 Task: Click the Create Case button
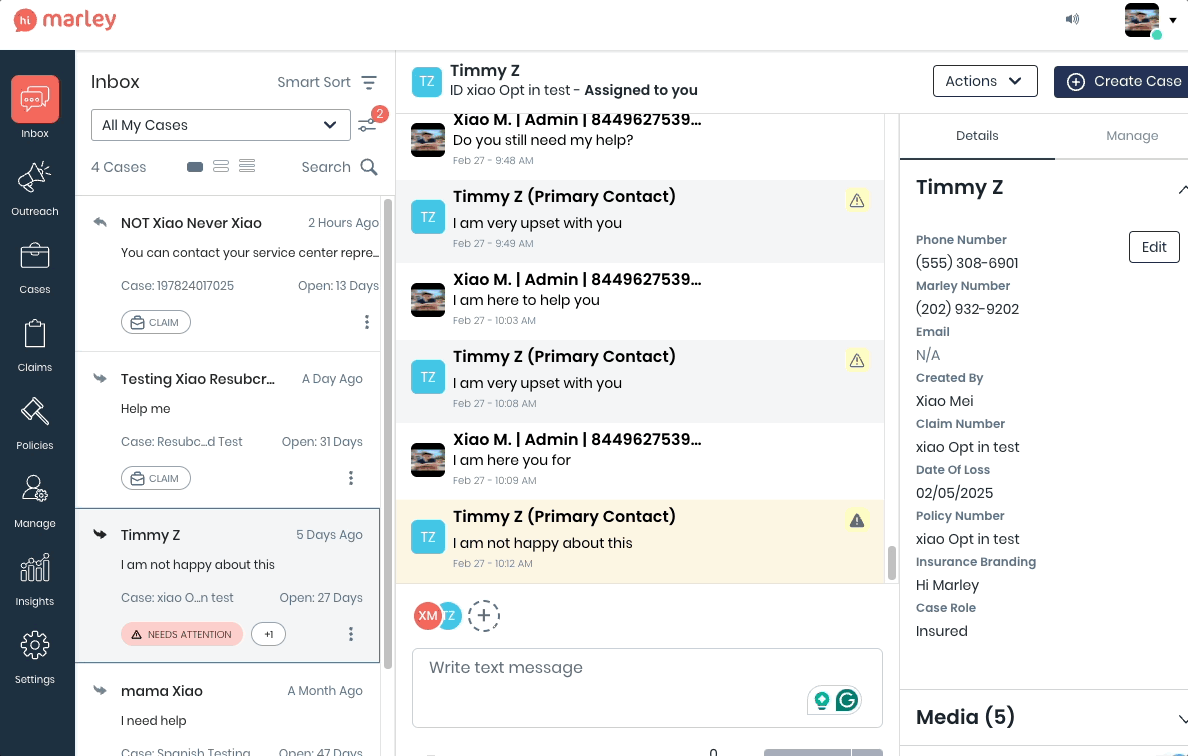[1123, 81]
